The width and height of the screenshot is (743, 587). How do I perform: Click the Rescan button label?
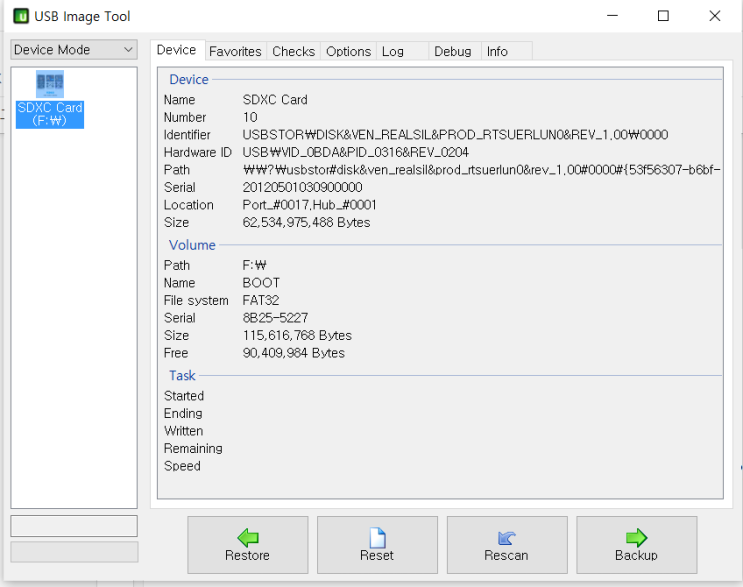(x=506, y=555)
